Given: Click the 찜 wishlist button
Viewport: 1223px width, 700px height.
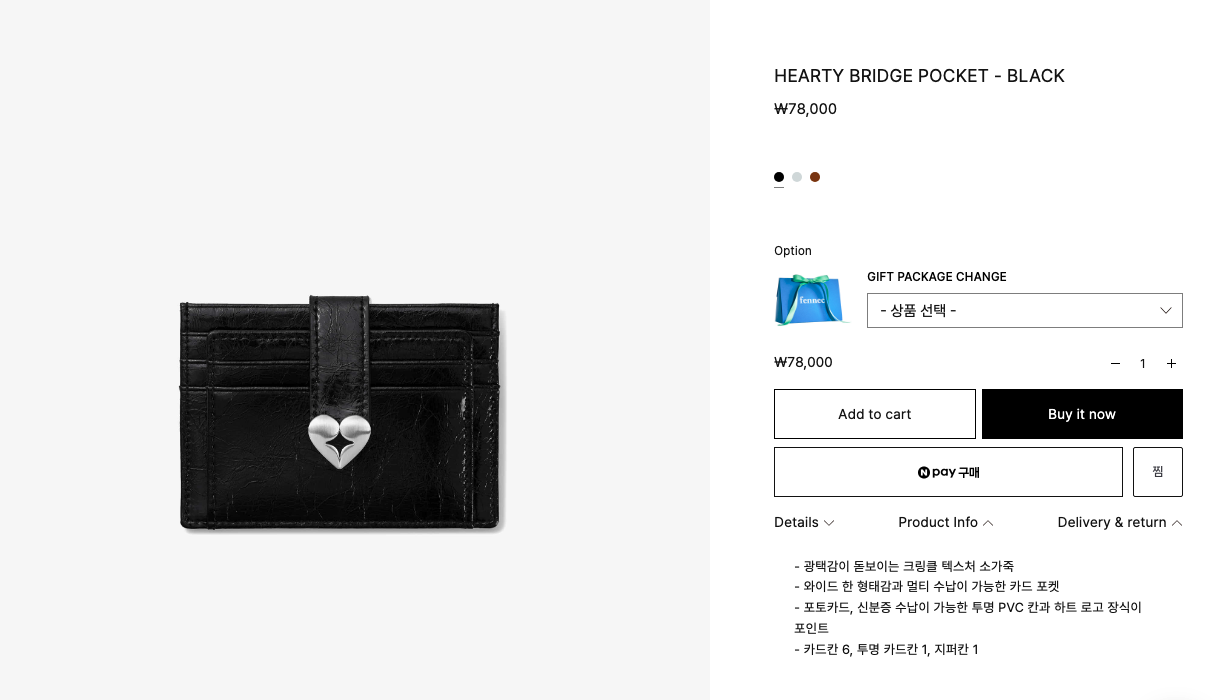Looking at the screenshot, I should [x=1158, y=472].
